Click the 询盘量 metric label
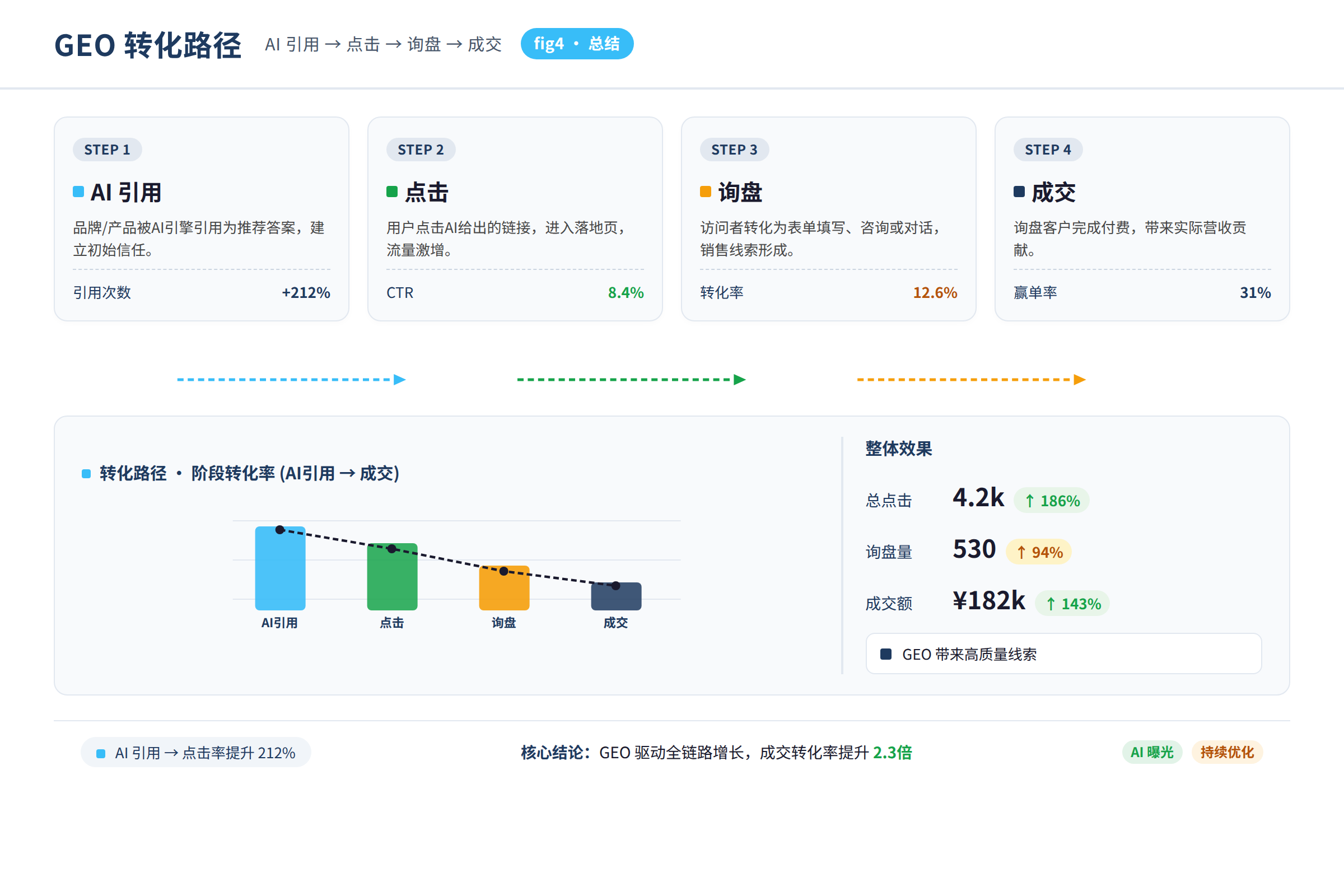1344x896 pixels. pos(889,553)
